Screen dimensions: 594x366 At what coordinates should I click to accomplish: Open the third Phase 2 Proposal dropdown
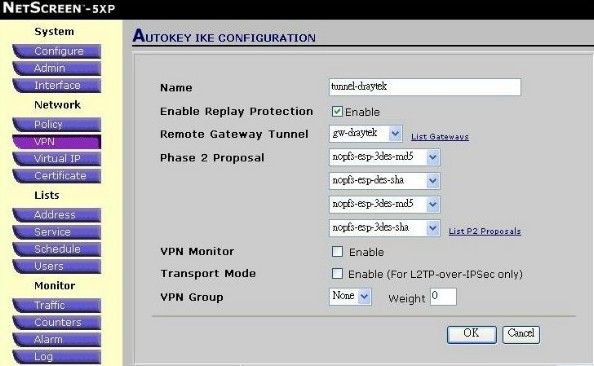pos(385,204)
